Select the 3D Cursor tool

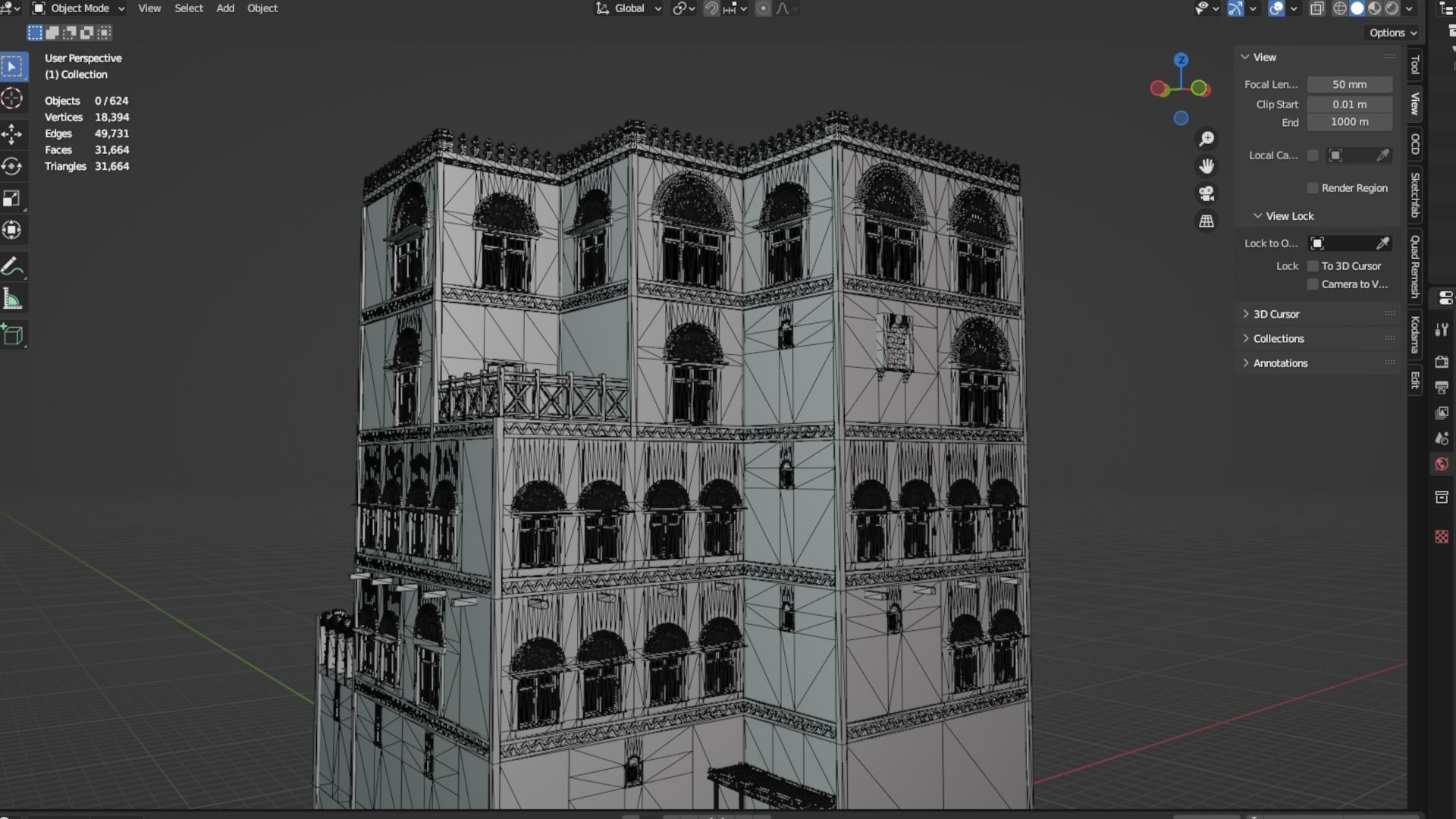point(12,99)
